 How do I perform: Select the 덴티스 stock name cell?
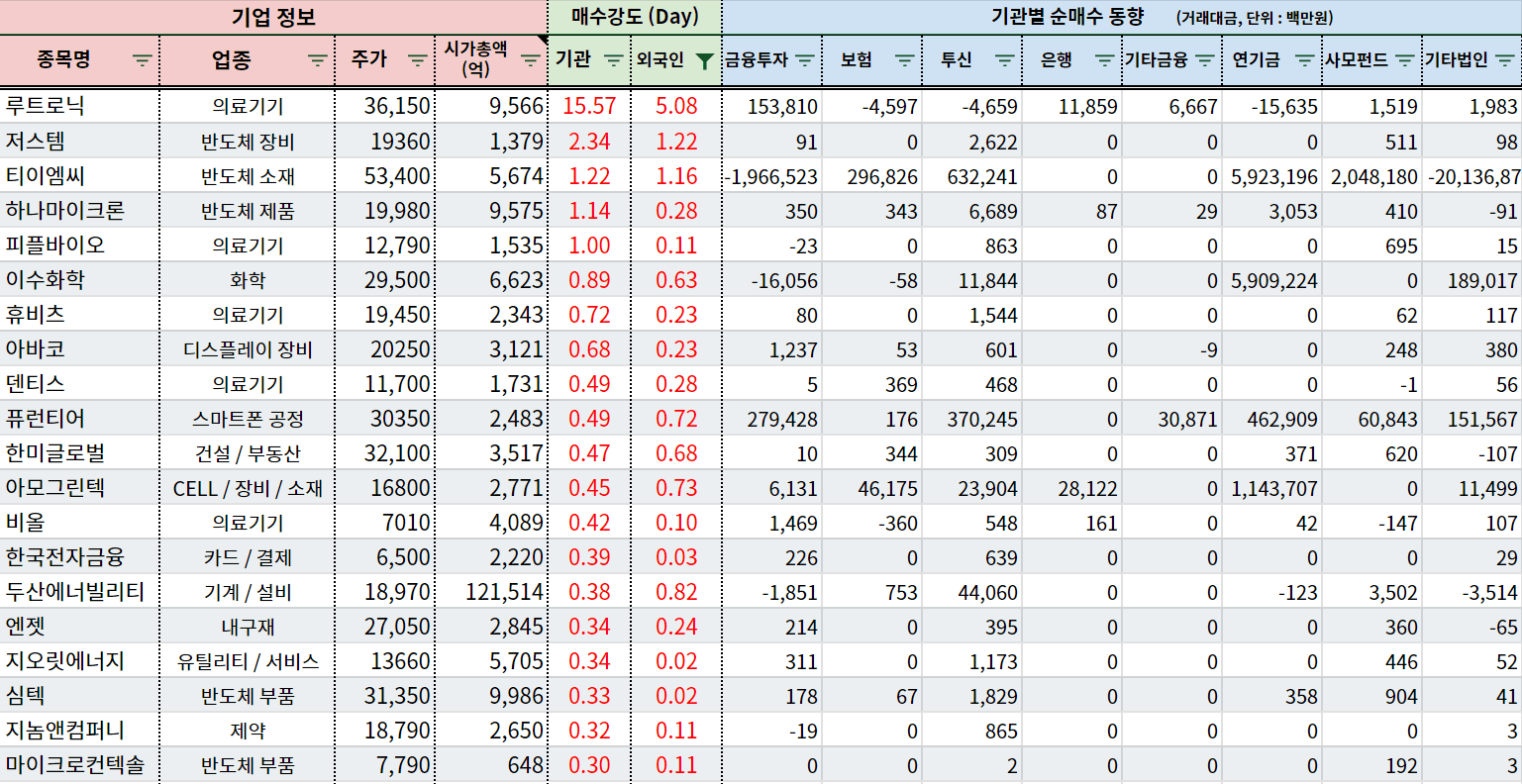coord(79,383)
